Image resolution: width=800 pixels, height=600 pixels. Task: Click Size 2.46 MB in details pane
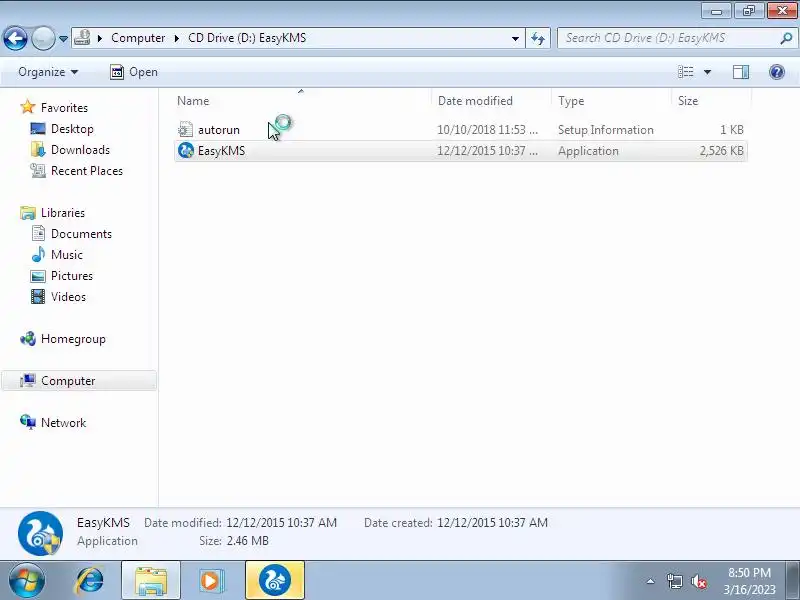(234, 541)
